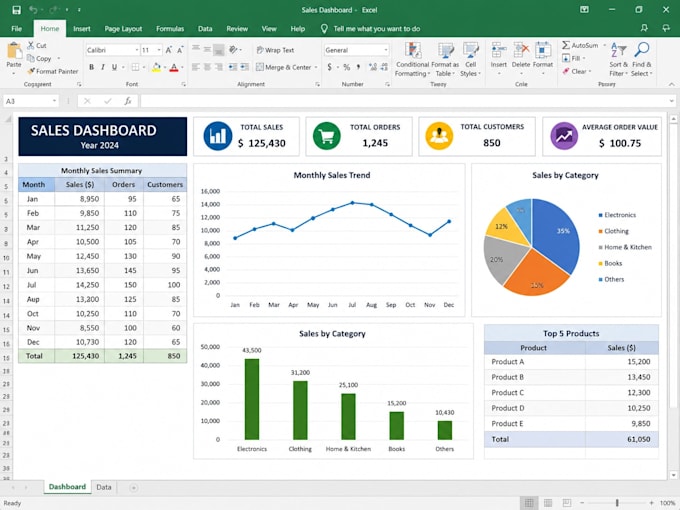Image resolution: width=680 pixels, height=510 pixels.
Task: Click the Increase Indent icon
Action: (x=245, y=67)
